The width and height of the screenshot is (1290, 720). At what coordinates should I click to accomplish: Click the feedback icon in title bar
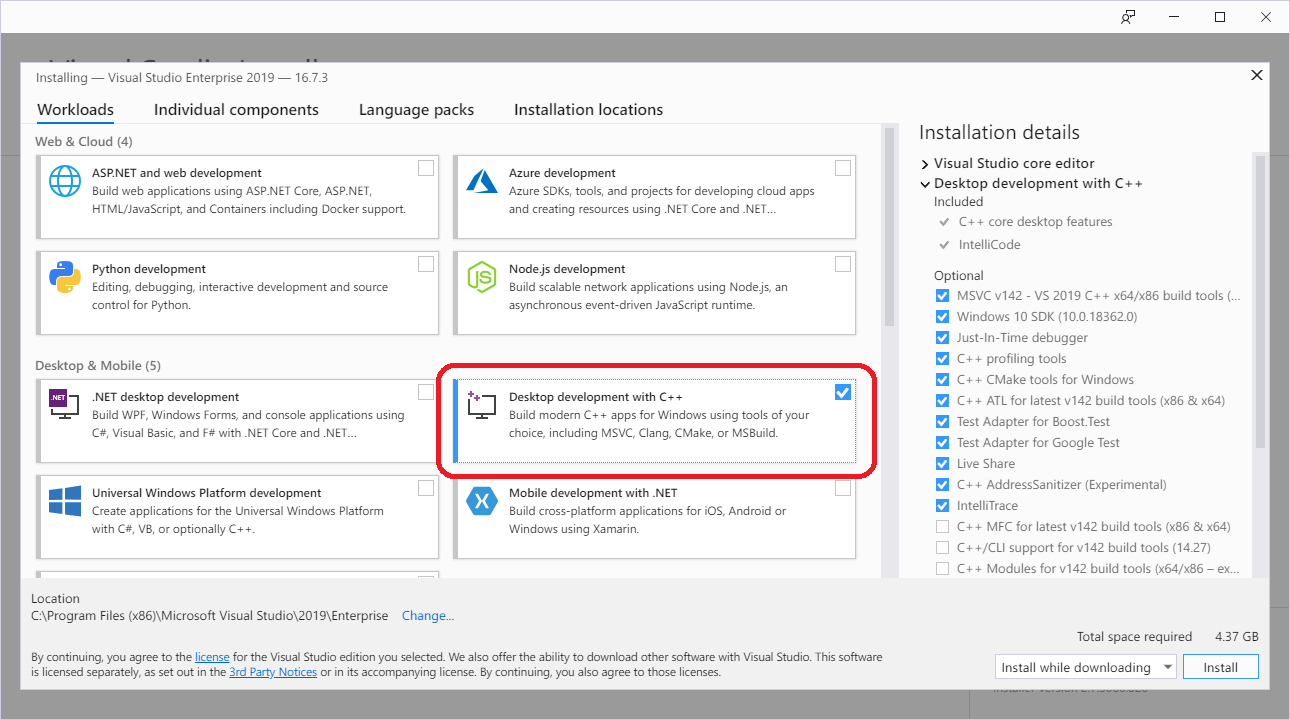(1128, 17)
